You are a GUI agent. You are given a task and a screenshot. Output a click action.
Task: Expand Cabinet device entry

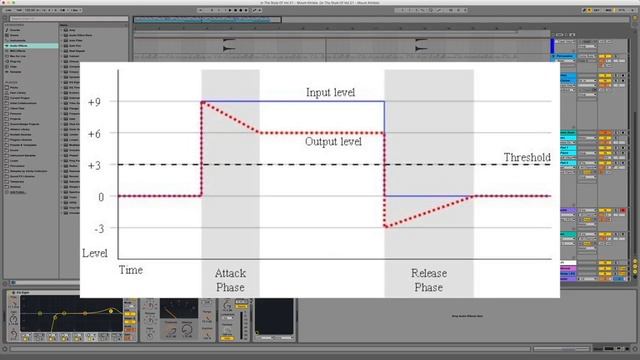tap(62, 56)
